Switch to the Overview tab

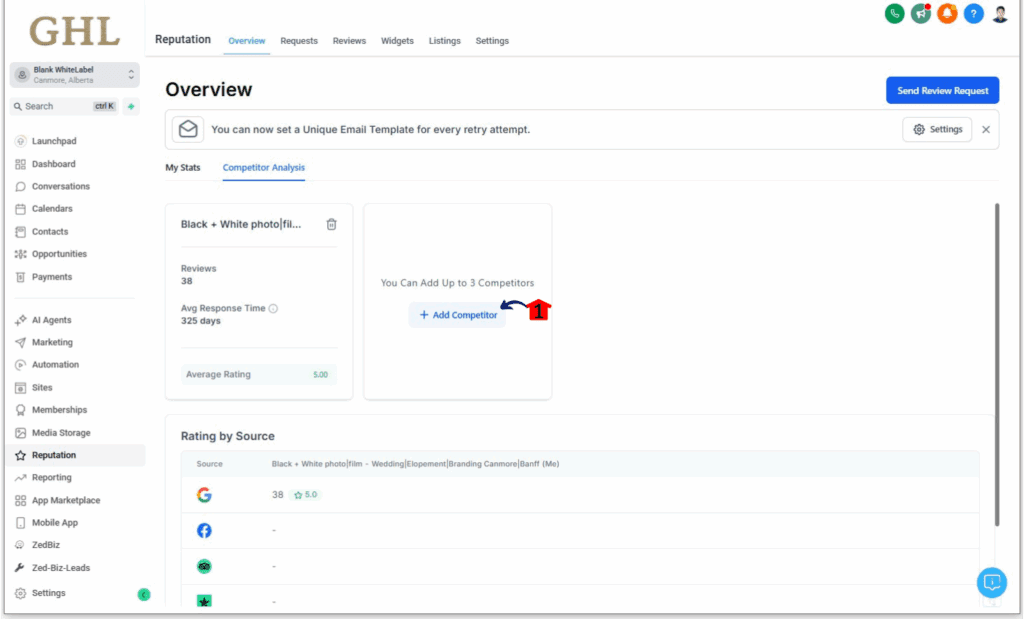click(246, 40)
